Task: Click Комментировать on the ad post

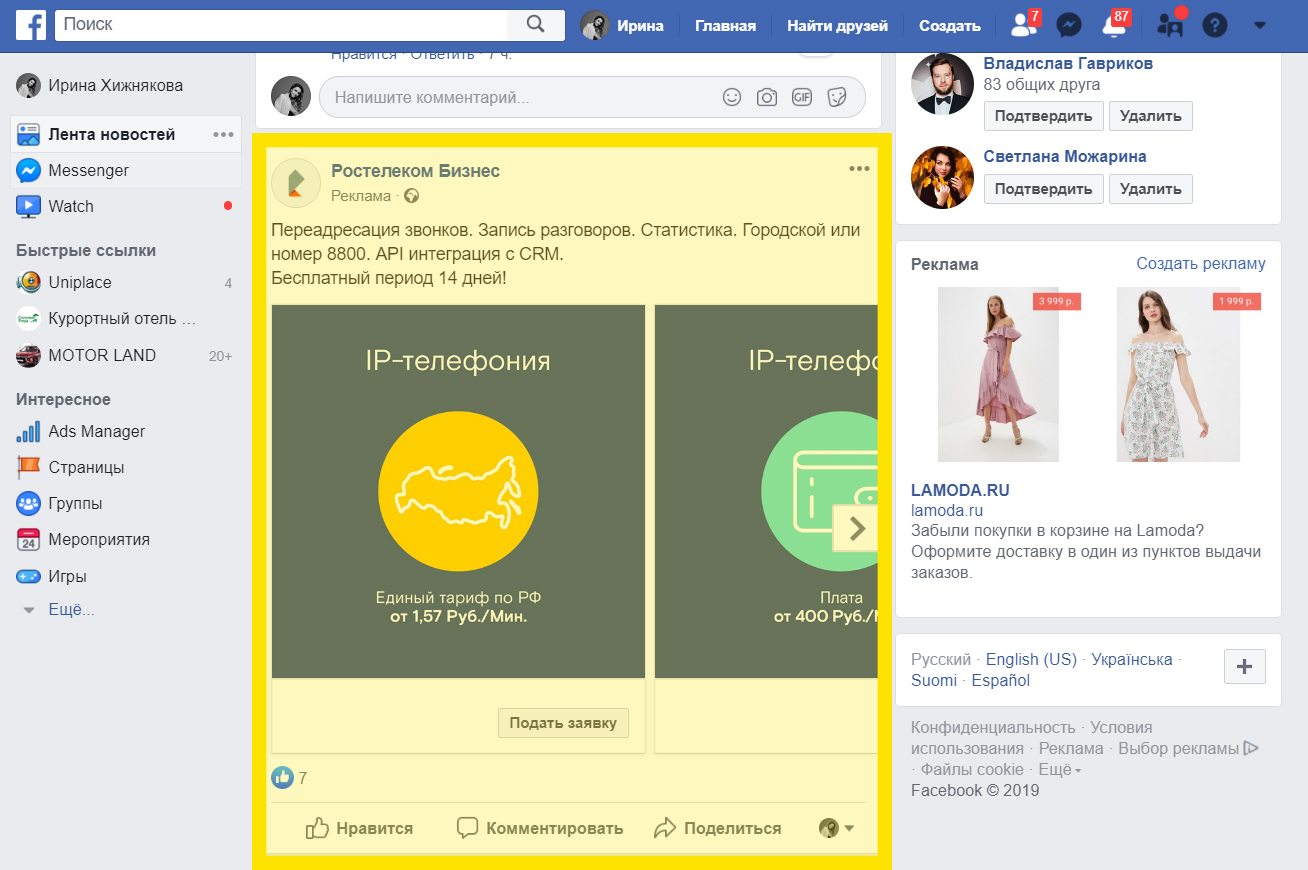Action: pos(540,828)
